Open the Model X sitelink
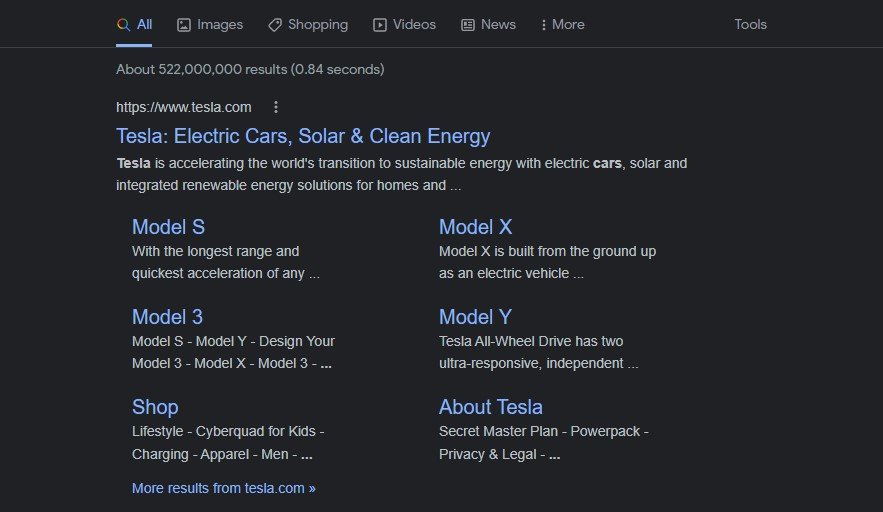Screen dimensions: 883x512 pos(475,227)
